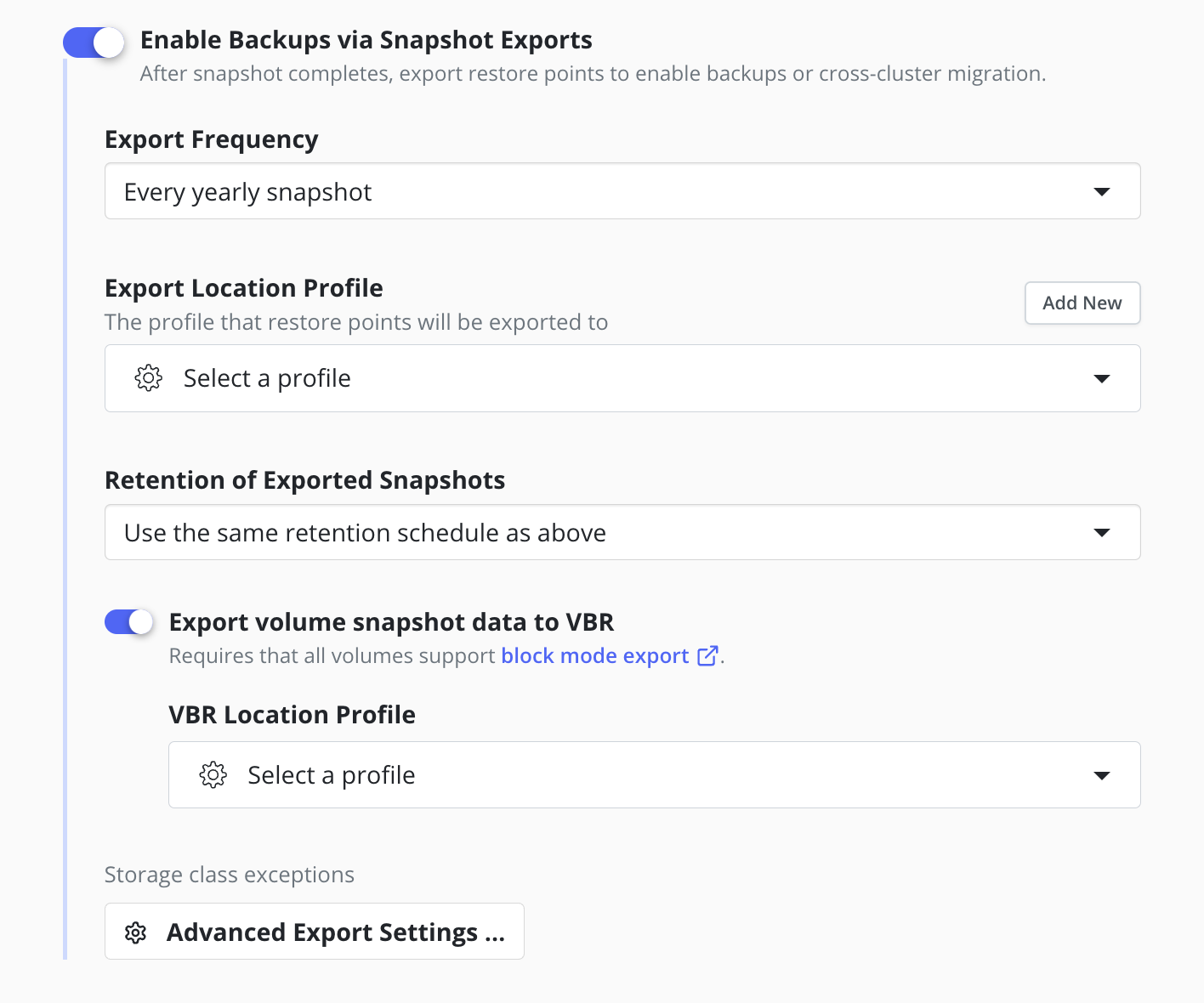Click Export volume snapshot data to VBR label
Image resolution: width=1204 pixels, height=1003 pixels.
click(391, 622)
